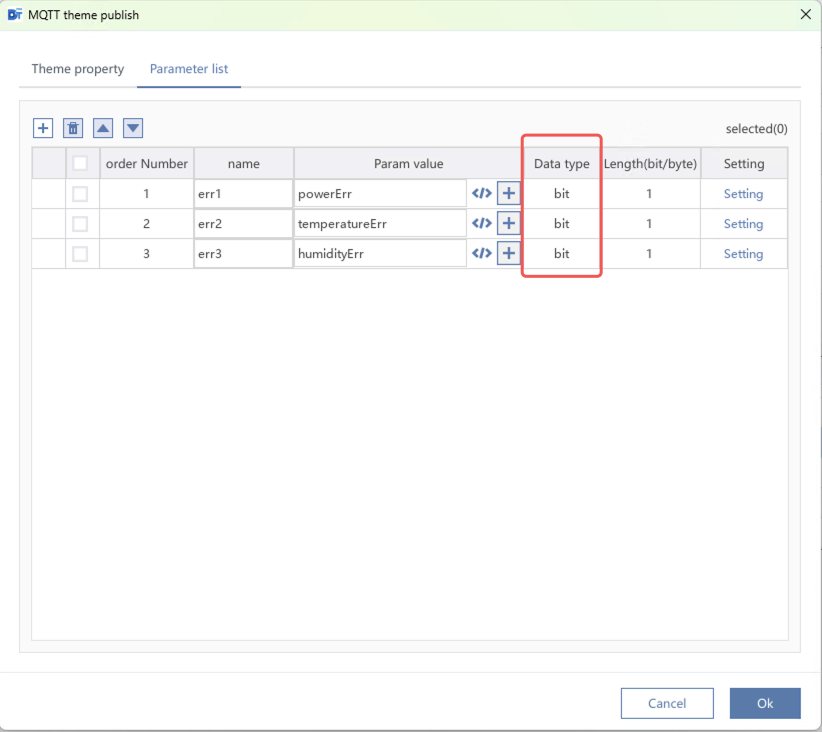Open Data type cell for err3 row

coord(561,254)
